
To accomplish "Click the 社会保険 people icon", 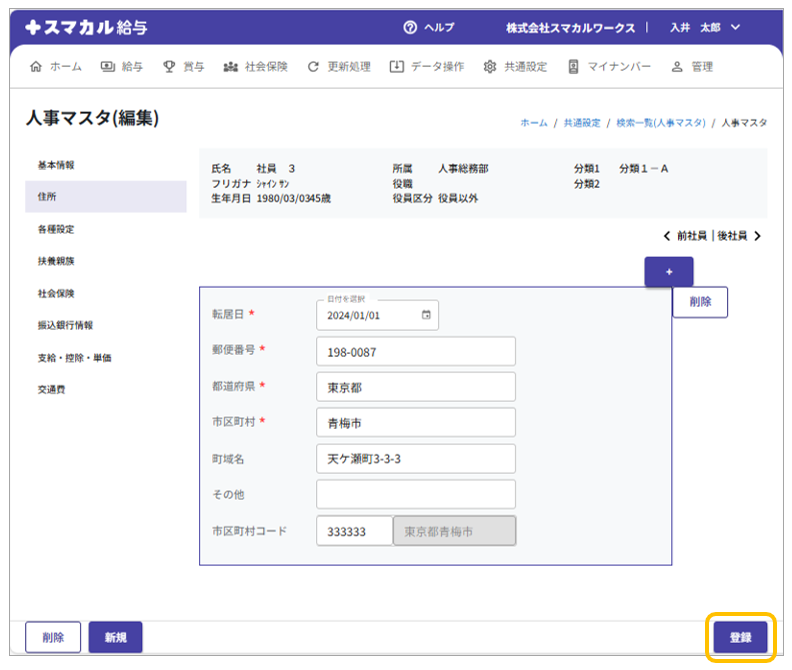I will point(230,67).
